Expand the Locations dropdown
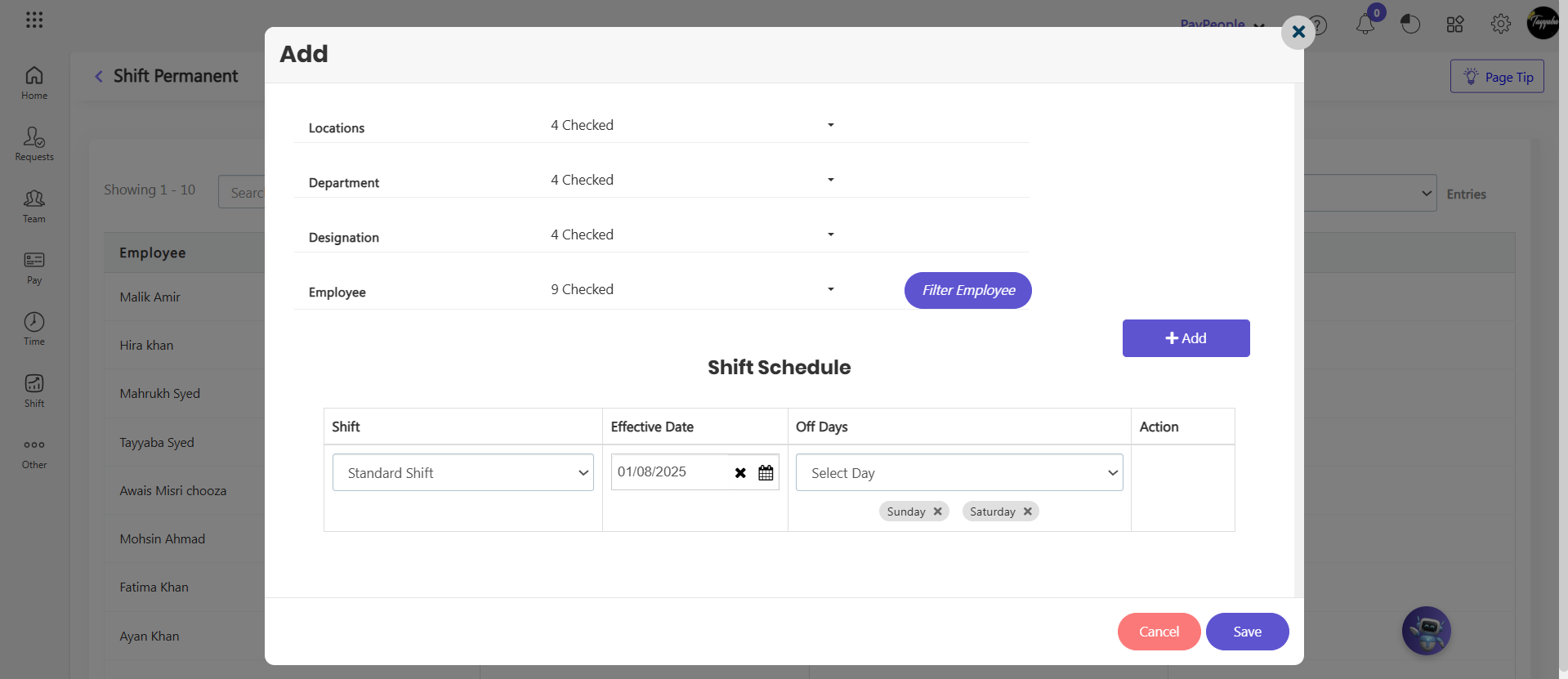This screenshot has height=679, width=1568. coord(692,125)
